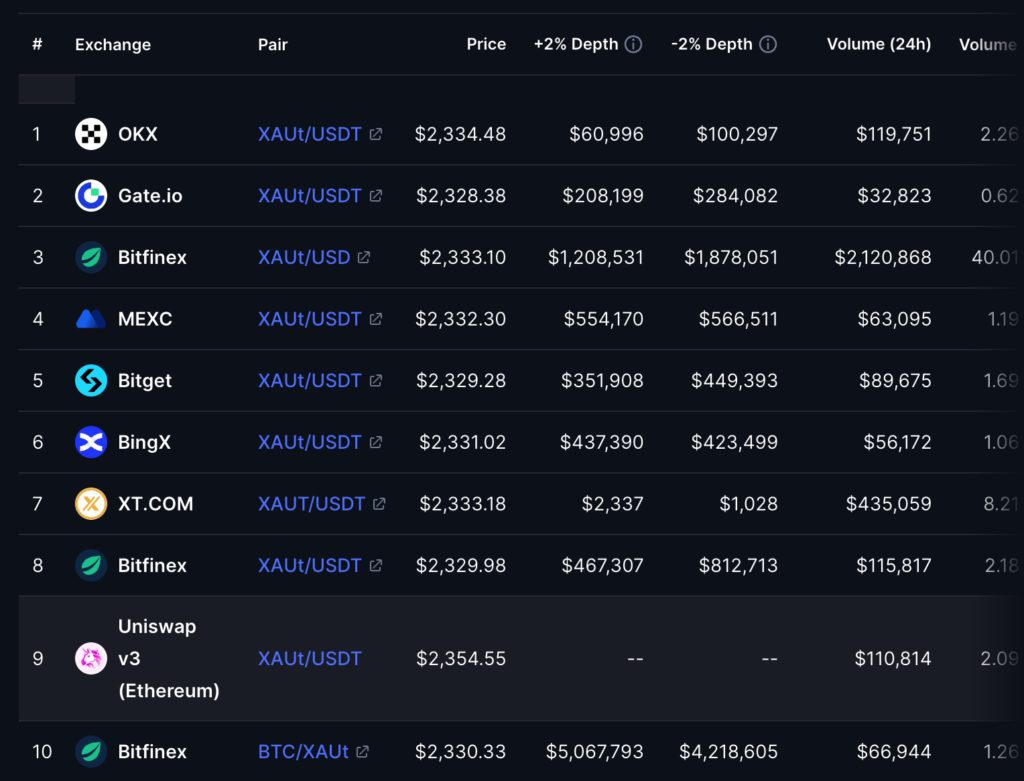
Task: Open the XT.COM XAUT/USDT pair link
Action: 311,504
